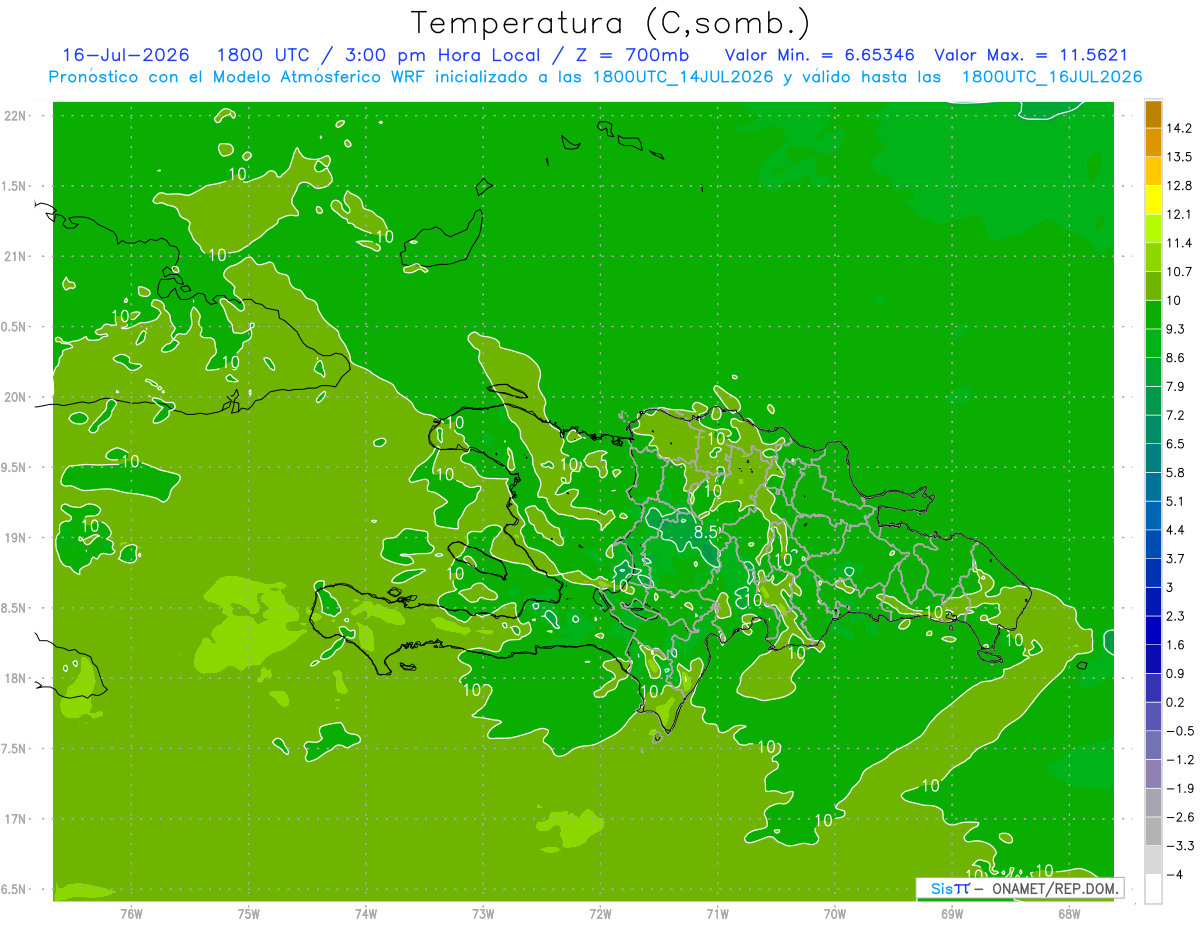Click the "-4" colorbar value
This screenshot has width=1200, height=927.
point(1174,874)
